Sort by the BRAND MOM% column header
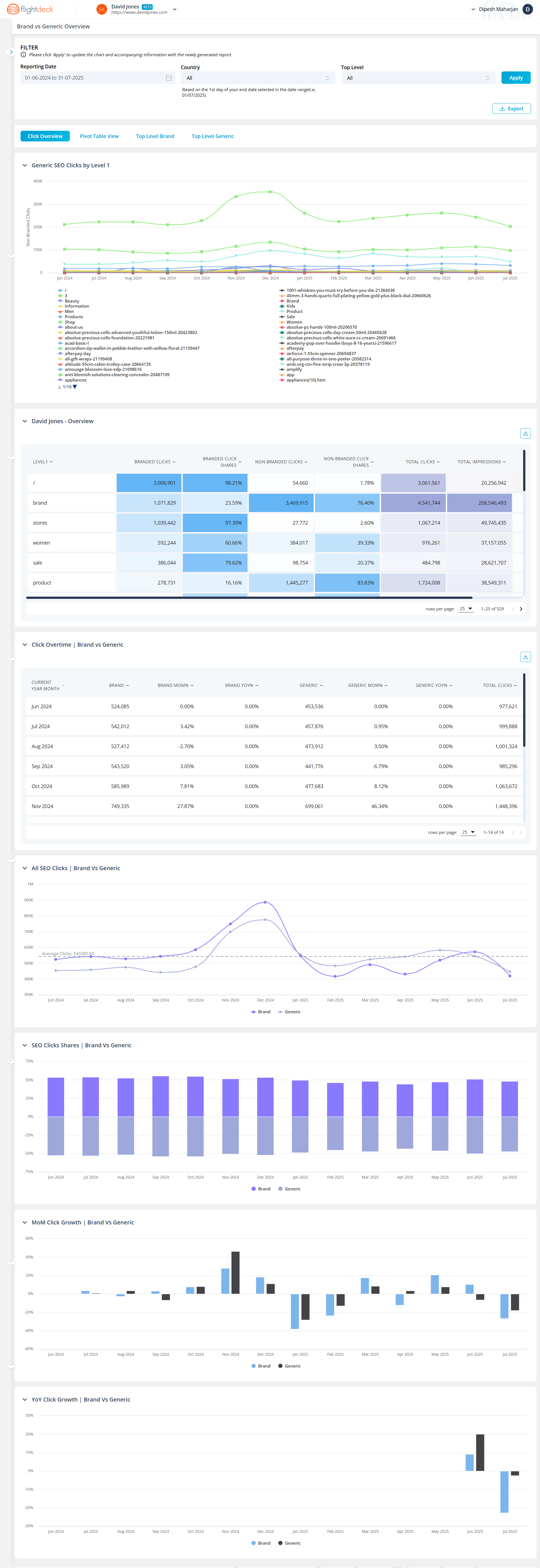540x1568 pixels. click(175, 685)
